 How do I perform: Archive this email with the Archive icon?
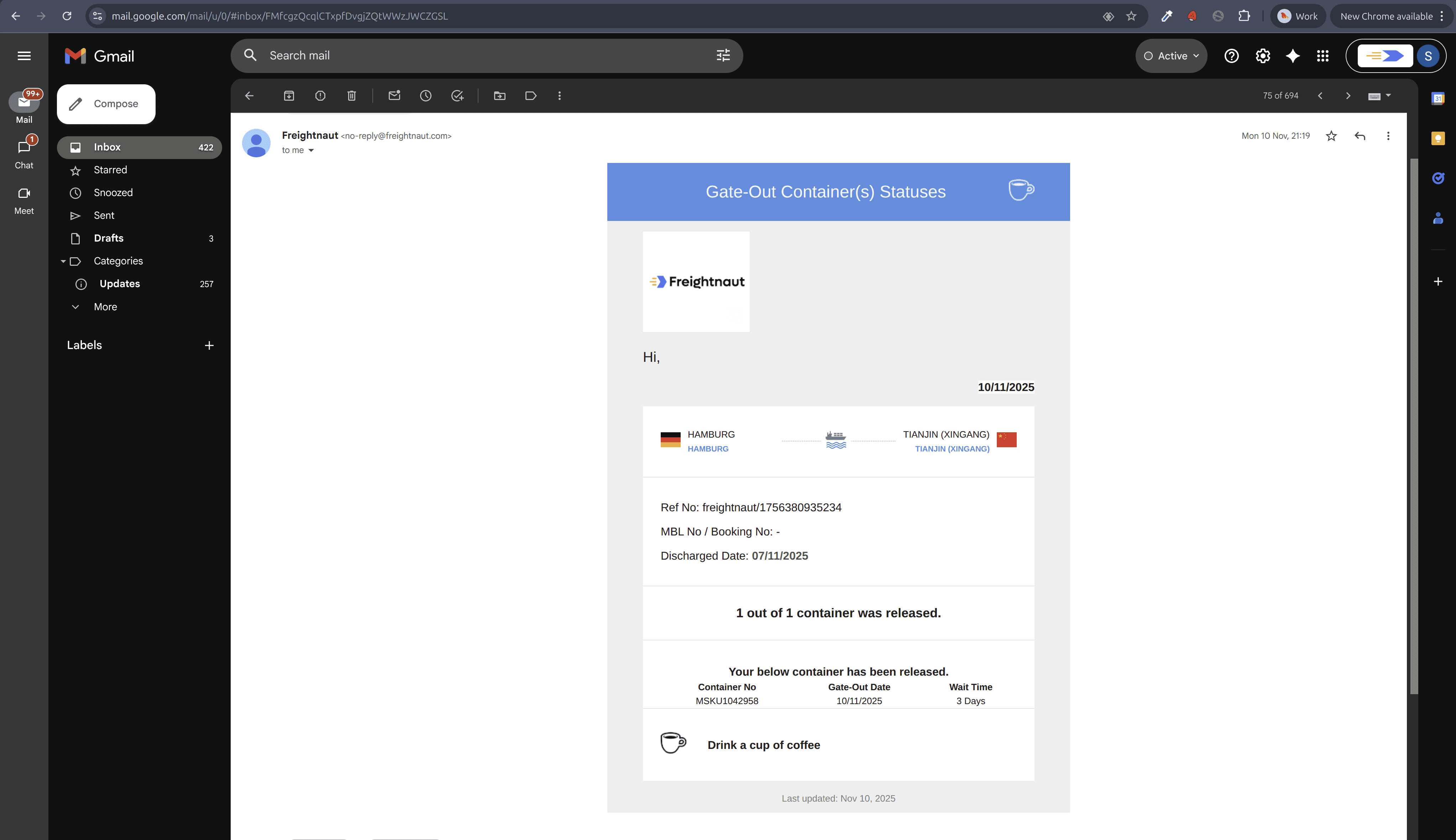(x=289, y=96)
